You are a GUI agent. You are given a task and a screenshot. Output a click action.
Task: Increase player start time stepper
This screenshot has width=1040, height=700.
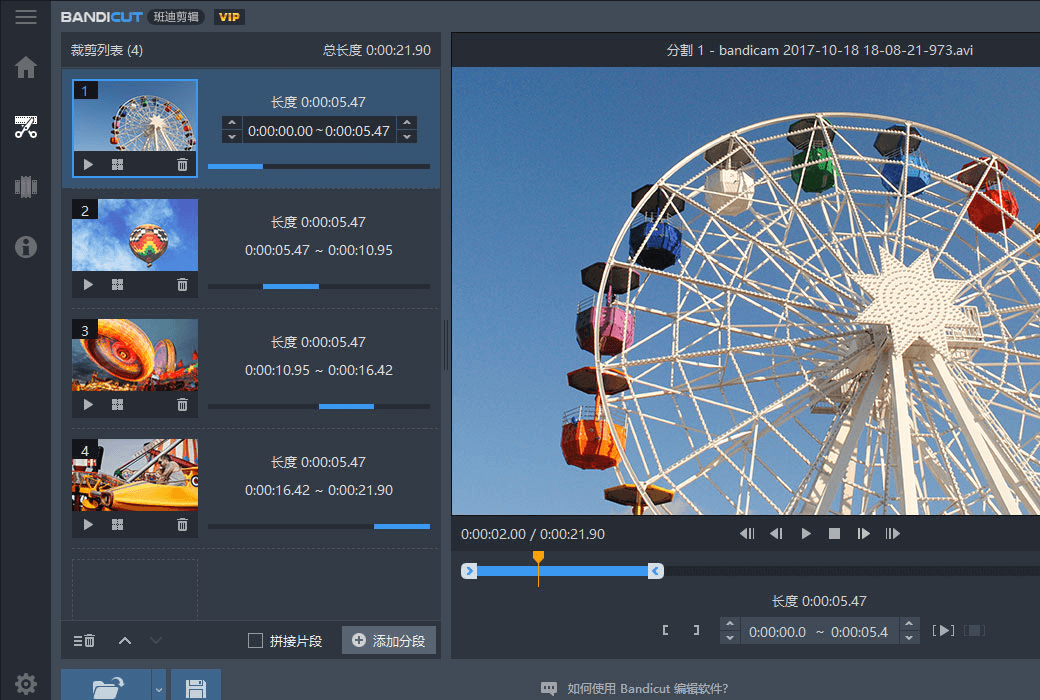point(730,624)
